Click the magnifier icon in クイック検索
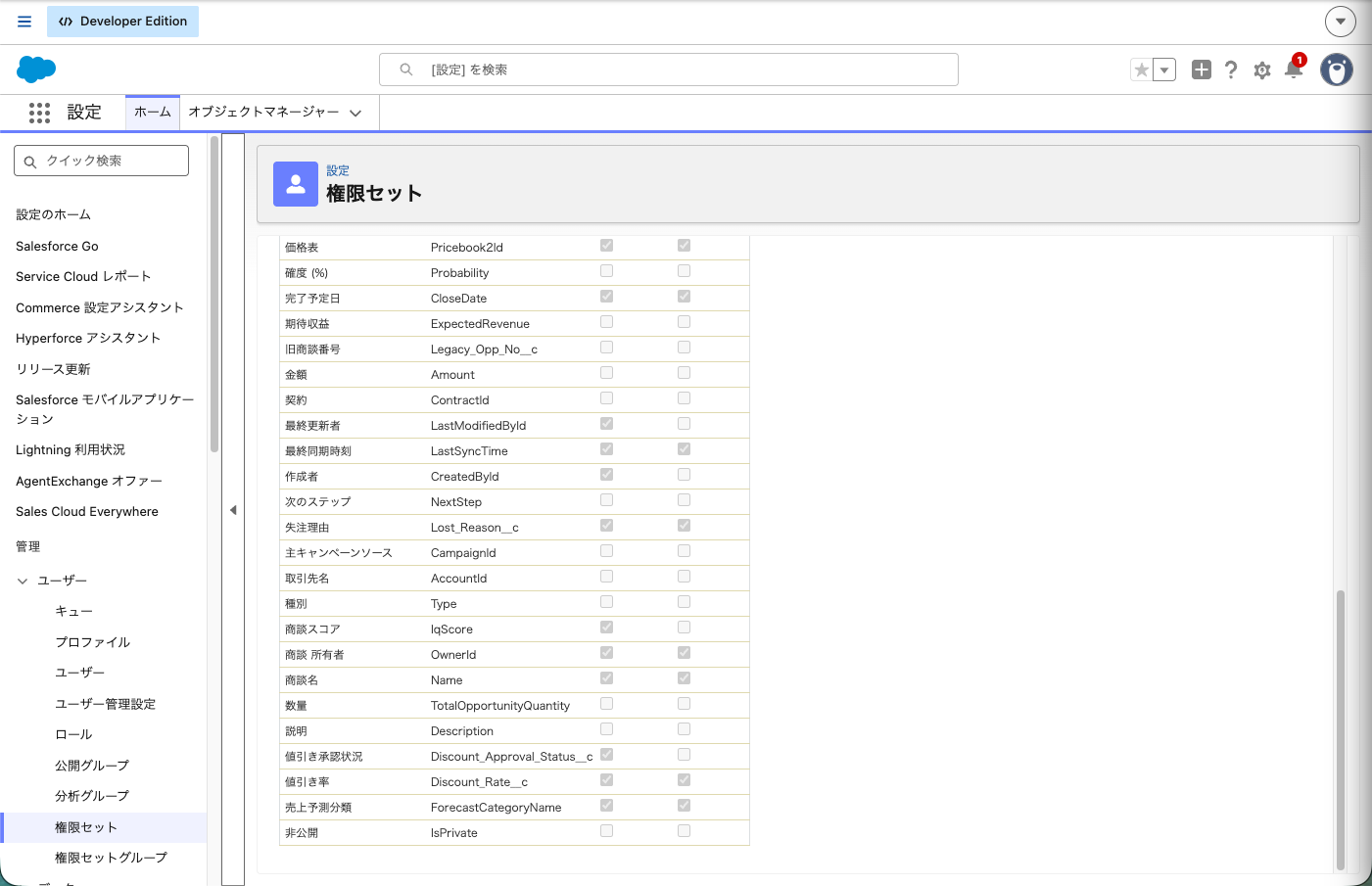This screenshot has height=886, width=1372. pos(30,162)
